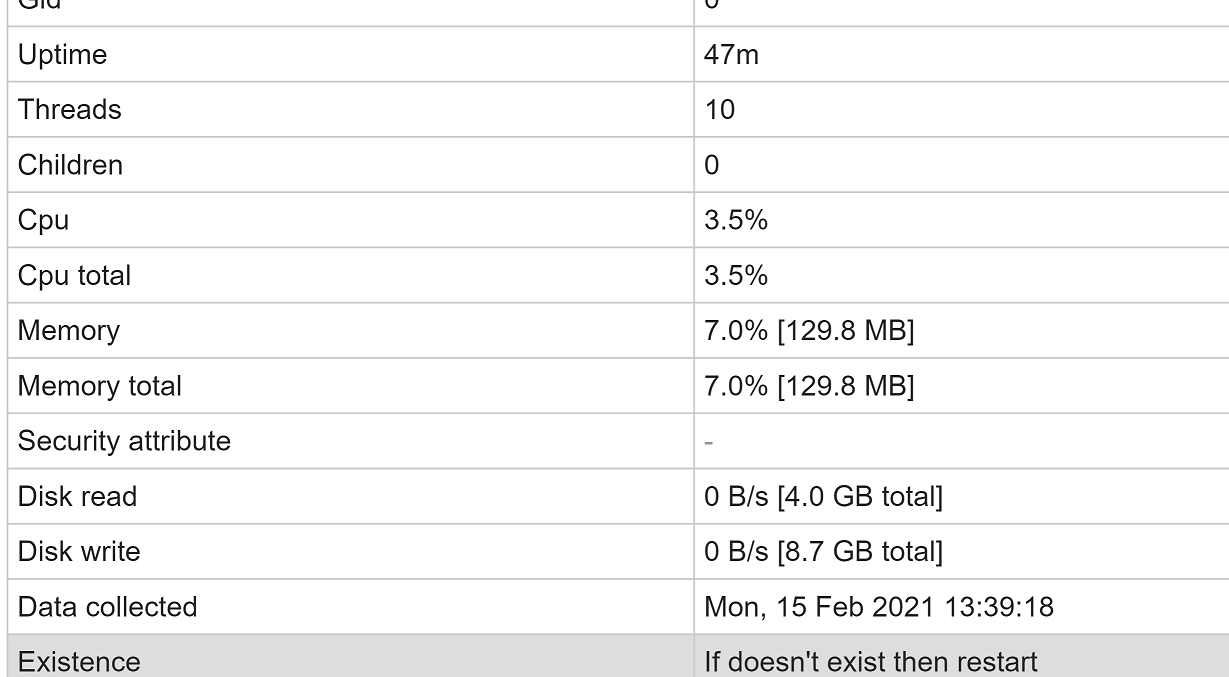Select the 47m uptime value
This screenshot has height=677, width=1229.
732,55
